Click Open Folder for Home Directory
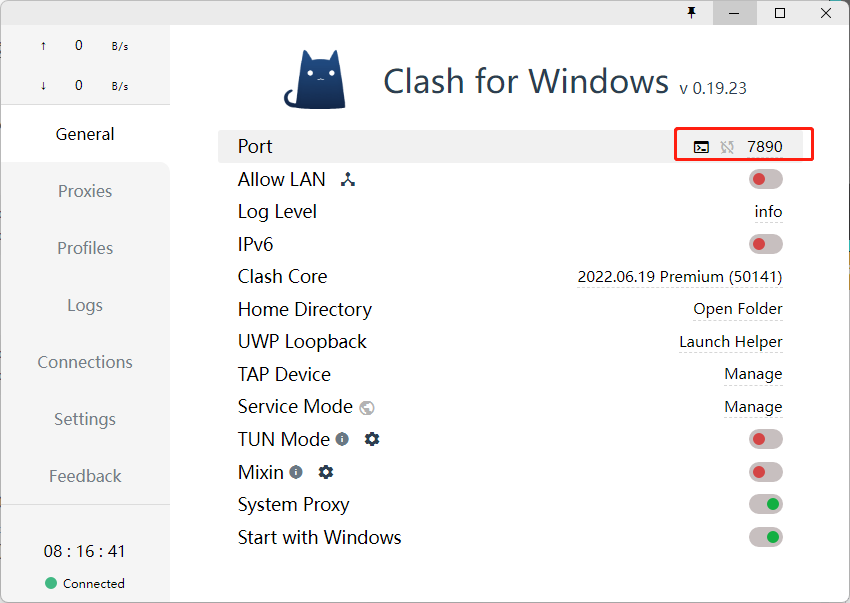The image size is (850, 603). coord(738,309)
